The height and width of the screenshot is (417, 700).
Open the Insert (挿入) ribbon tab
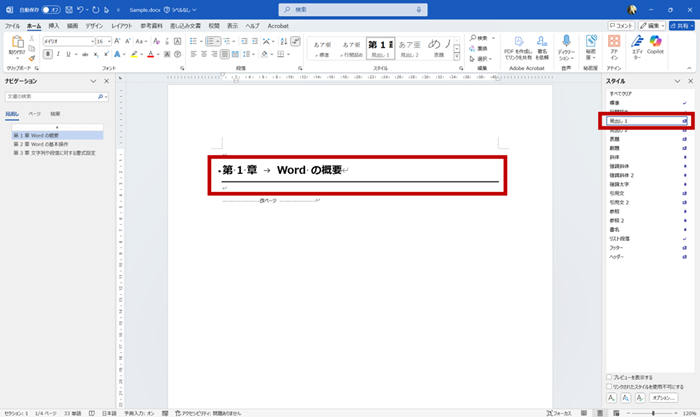(x=54, y=25)
